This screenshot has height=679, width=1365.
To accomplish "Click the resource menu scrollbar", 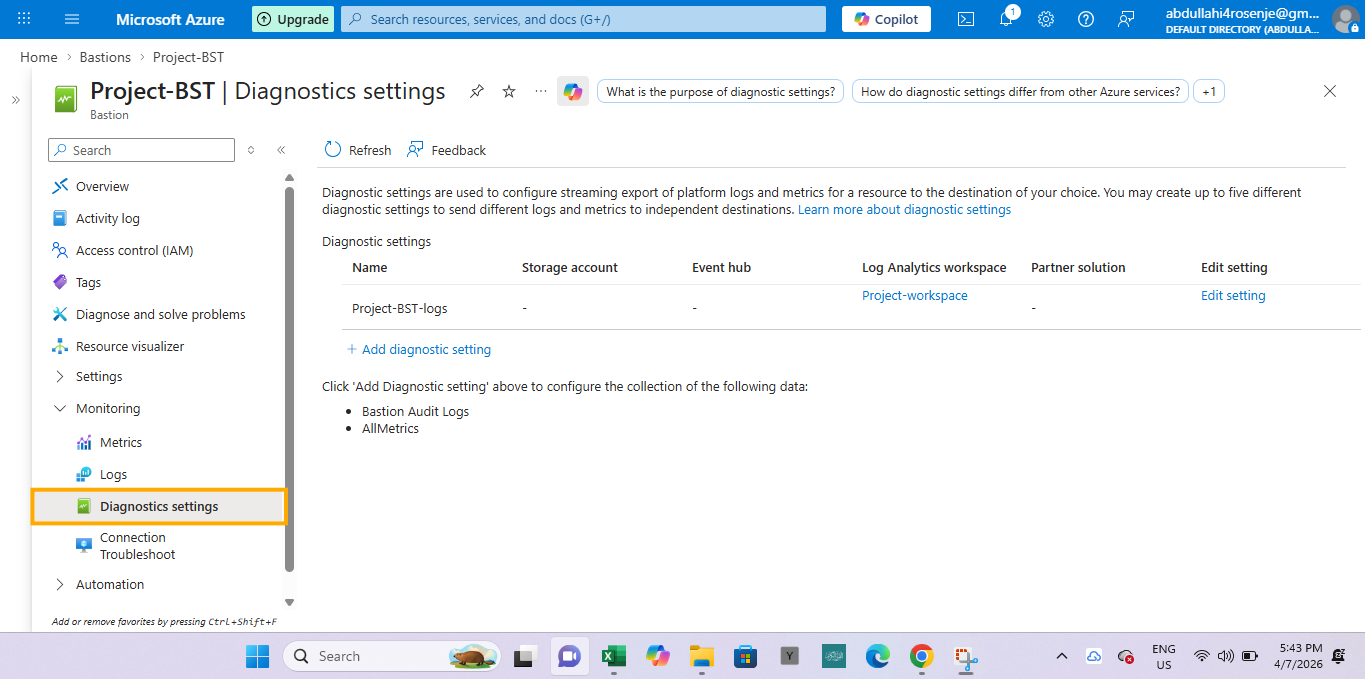I will (290, 380).
